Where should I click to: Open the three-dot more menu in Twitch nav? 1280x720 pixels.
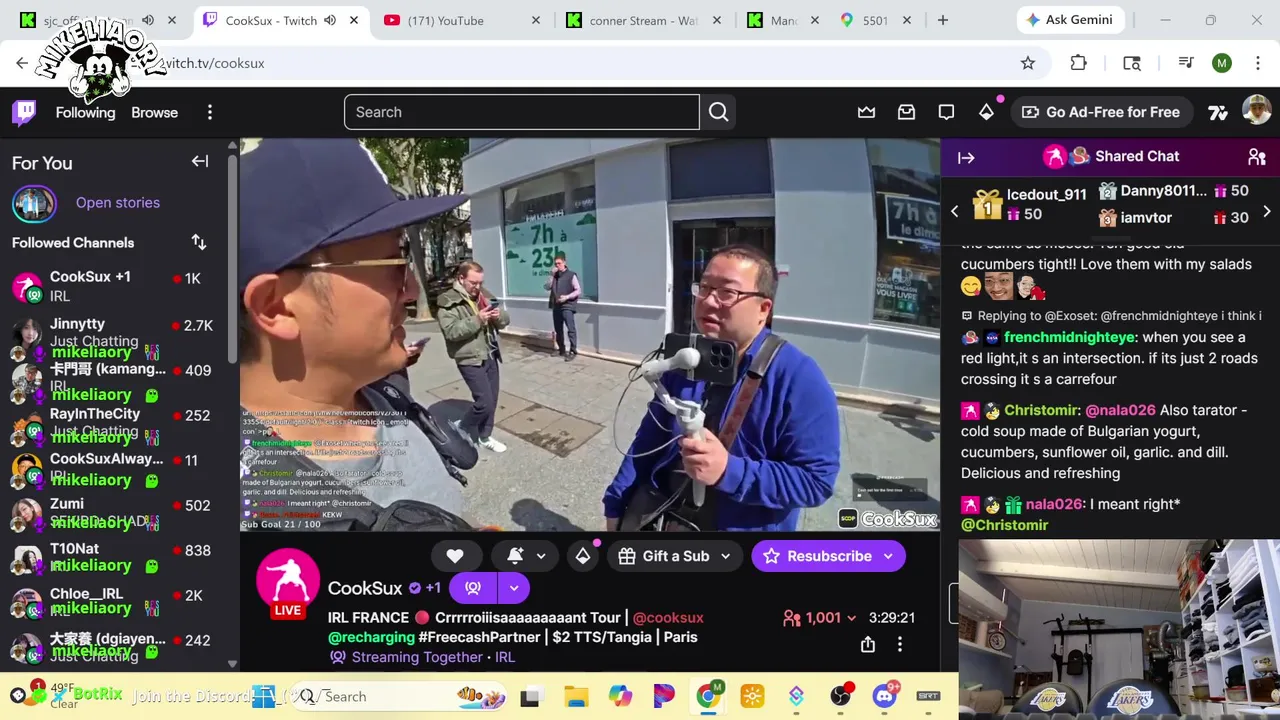coord(210,112)
